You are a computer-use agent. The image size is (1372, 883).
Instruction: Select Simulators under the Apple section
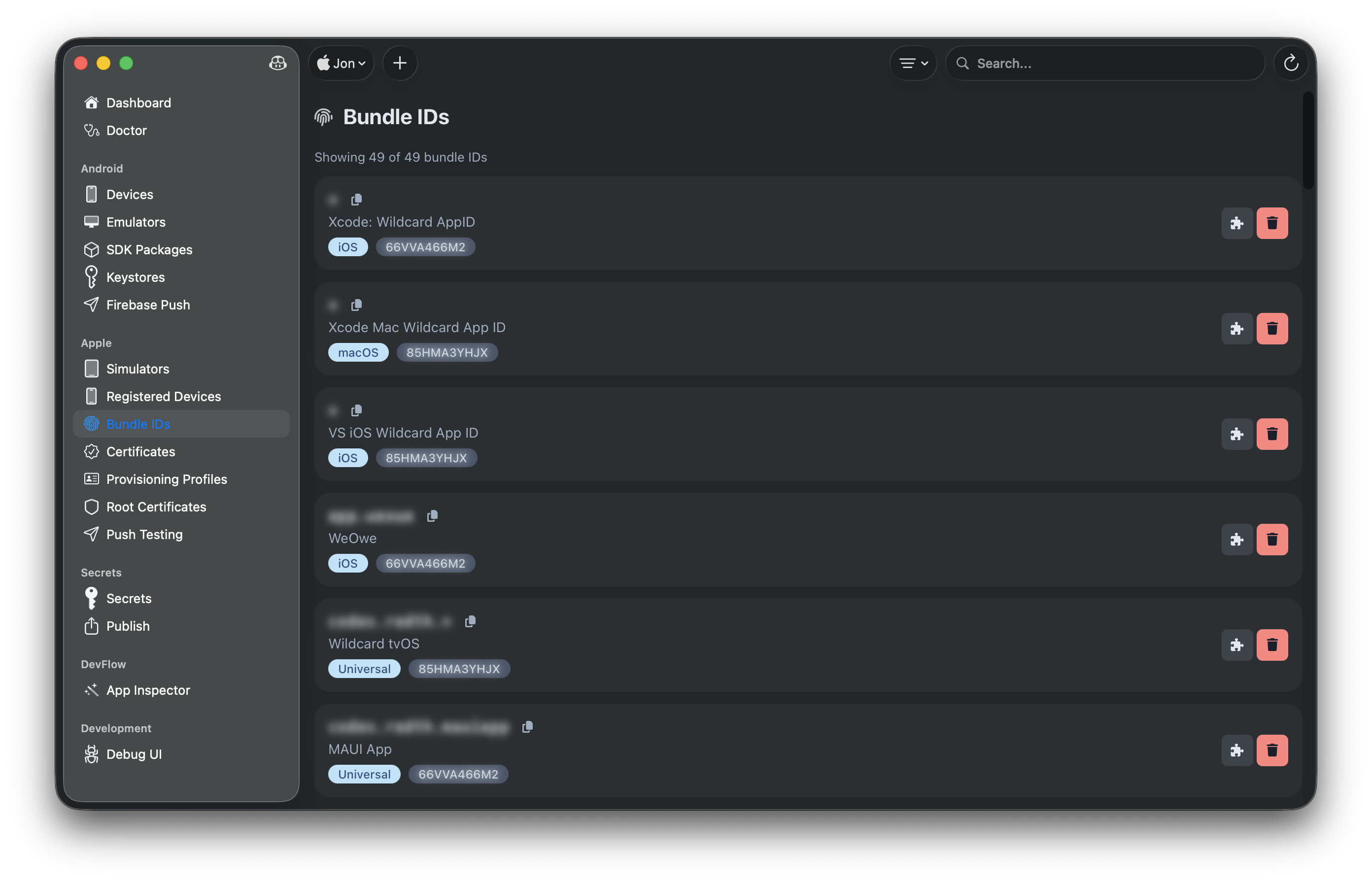coord(137,369)
